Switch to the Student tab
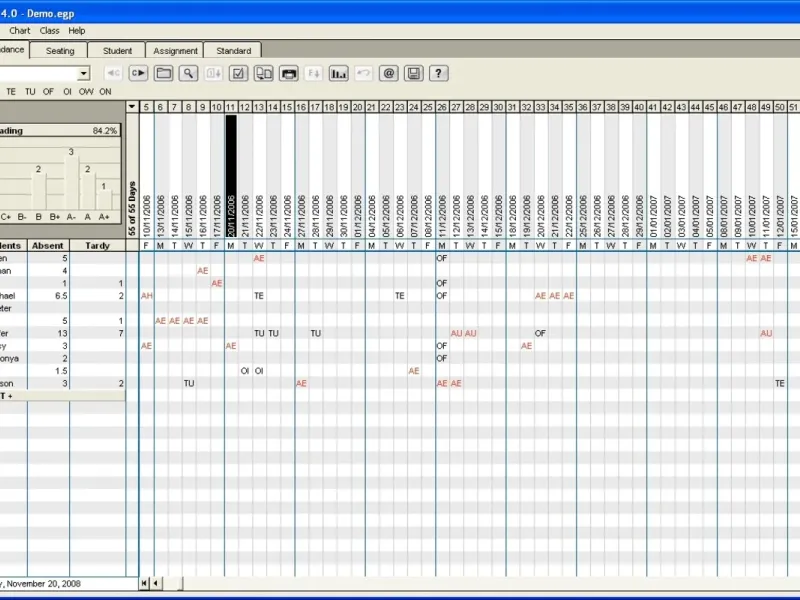Image resolution: width=800 pixels, height=600 pixels. tap(117, 51)
